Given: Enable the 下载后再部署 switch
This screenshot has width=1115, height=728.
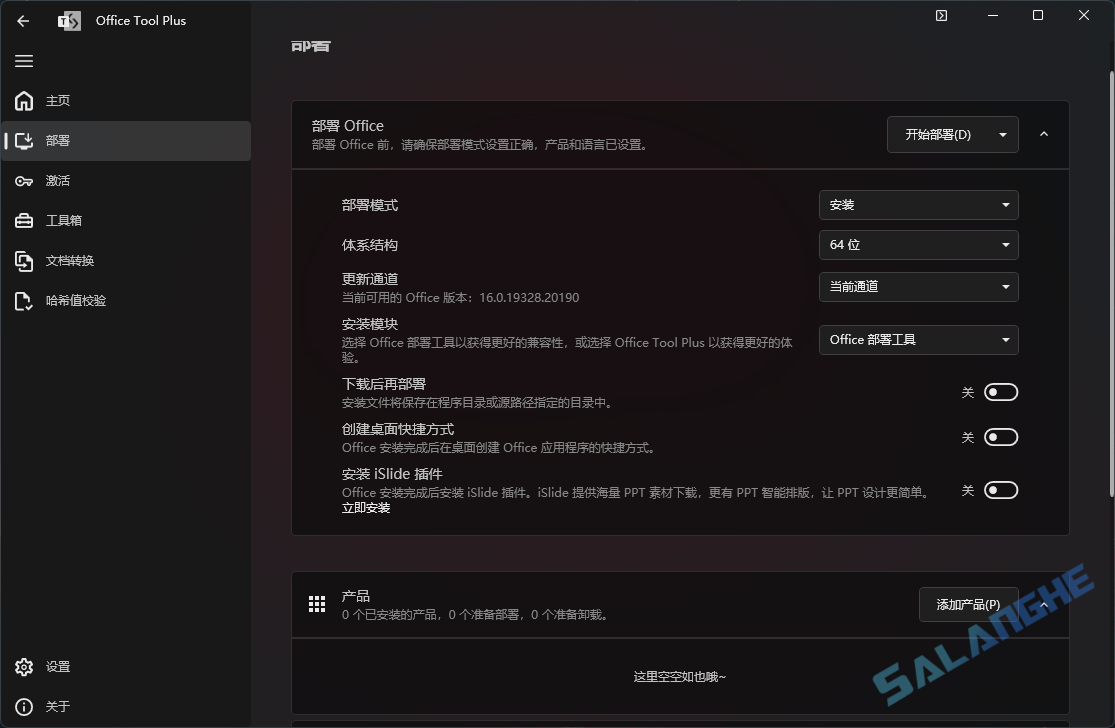Looking at the screenshot, I should pos(1000,391).
